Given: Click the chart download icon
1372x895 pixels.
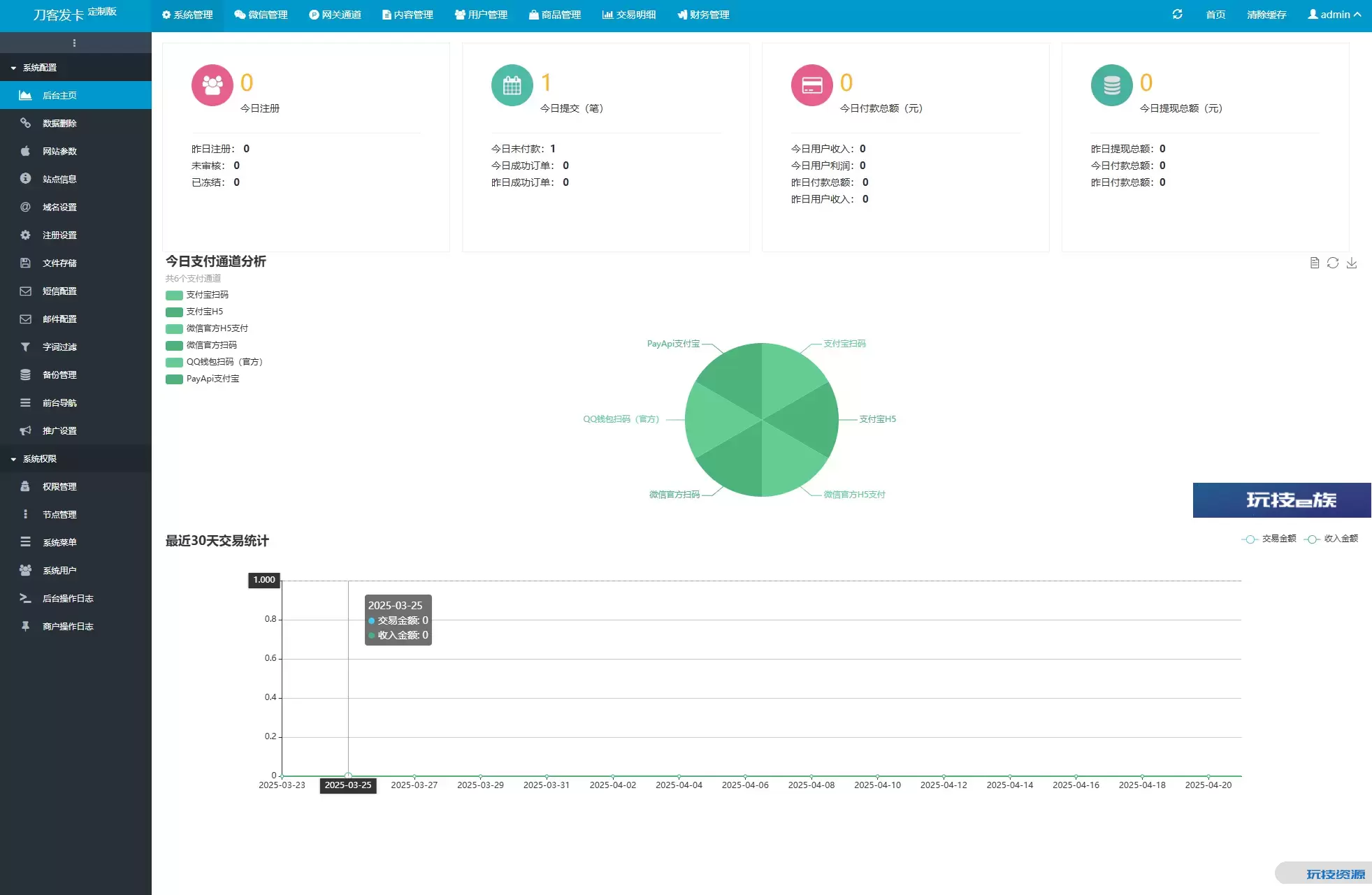Looking at the screenshot, I should point(1352,263).
